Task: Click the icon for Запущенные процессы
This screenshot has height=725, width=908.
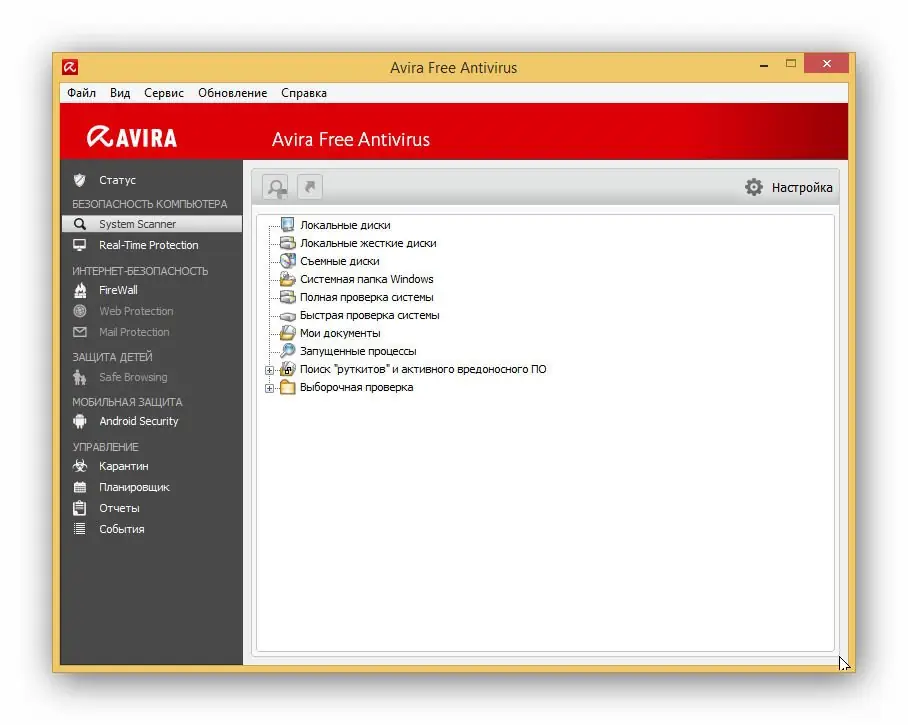Action: tap(288, 351)
